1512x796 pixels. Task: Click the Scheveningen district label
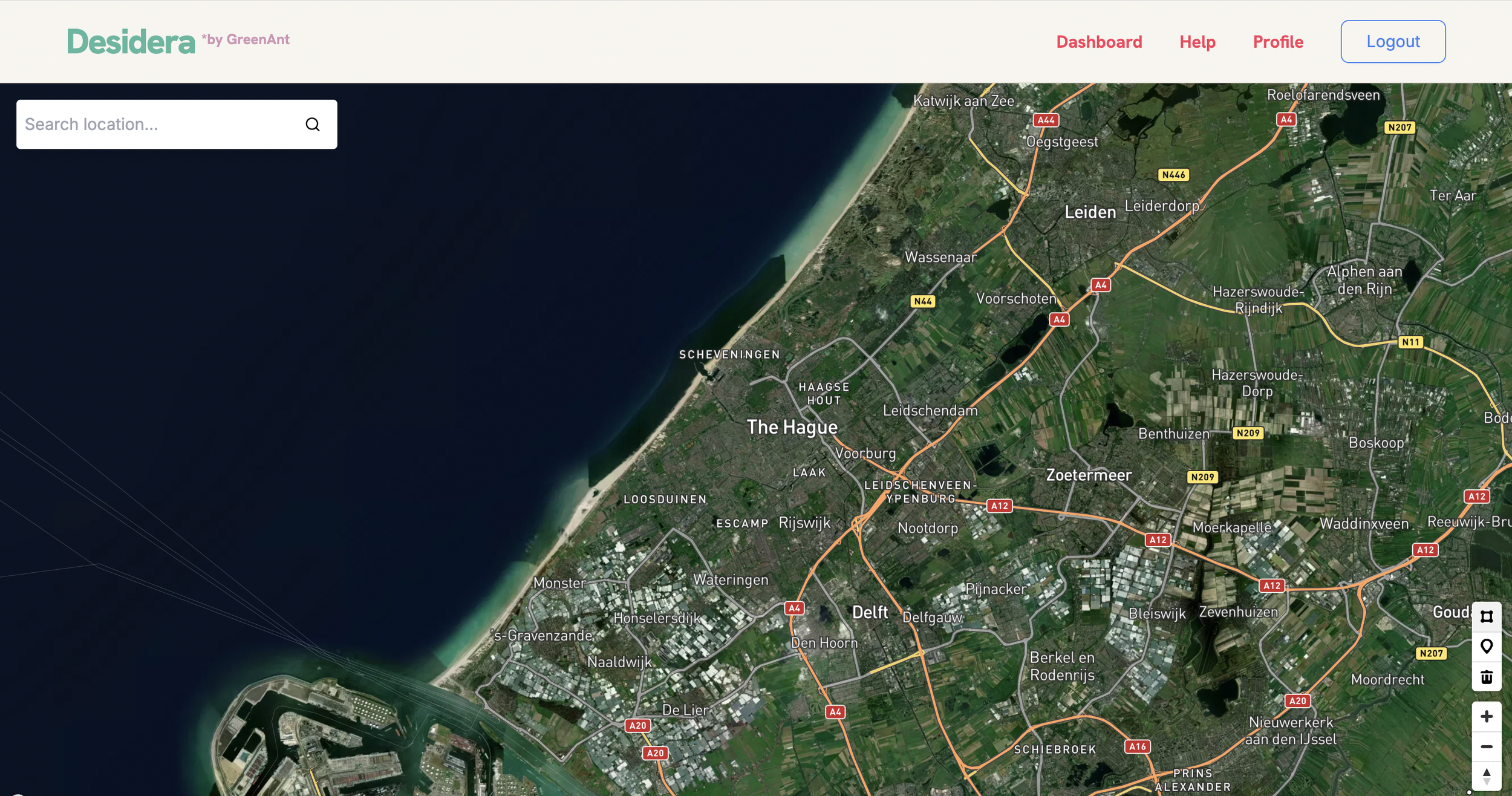pos(729,354)
